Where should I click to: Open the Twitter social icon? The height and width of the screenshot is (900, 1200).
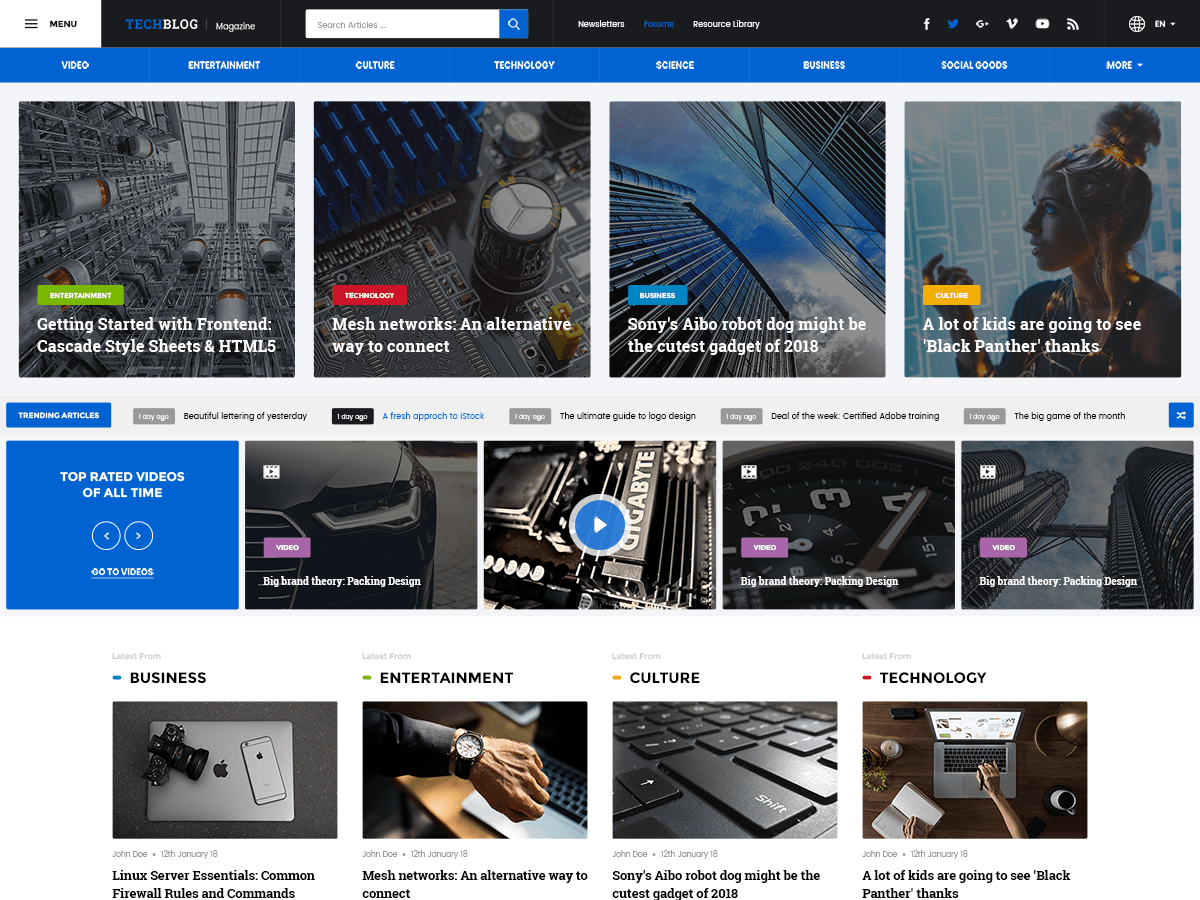click(x=953, y=24)
